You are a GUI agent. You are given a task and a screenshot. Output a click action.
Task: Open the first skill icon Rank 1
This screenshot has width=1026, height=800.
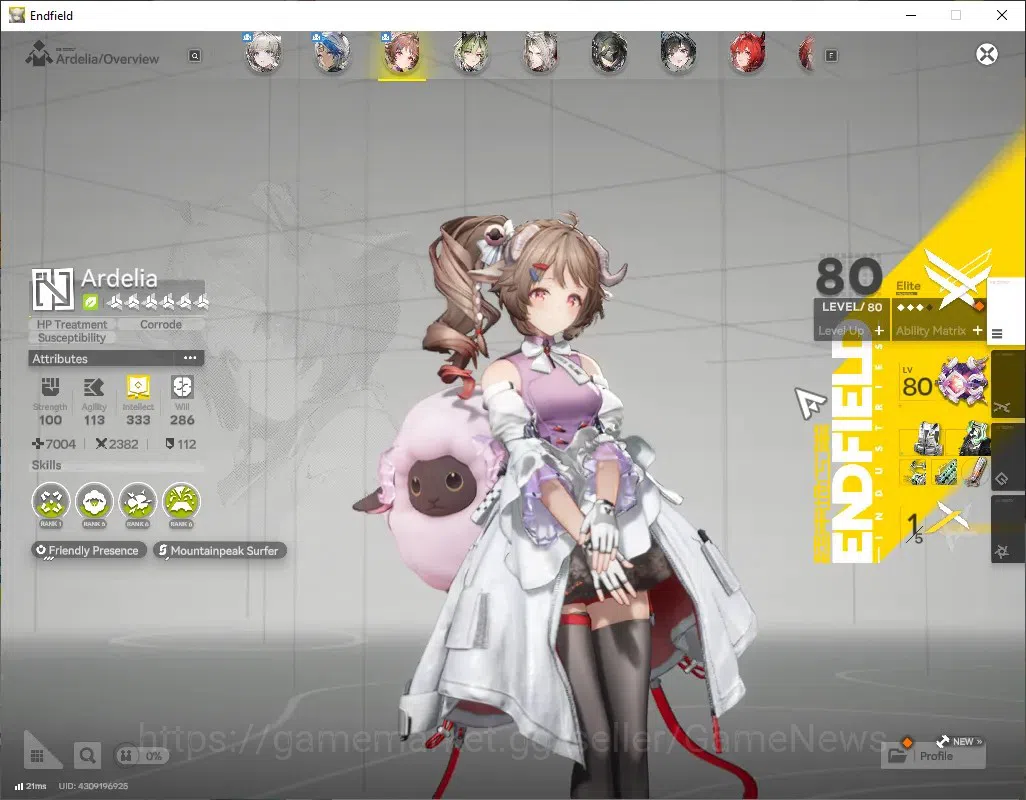(51, 502)
